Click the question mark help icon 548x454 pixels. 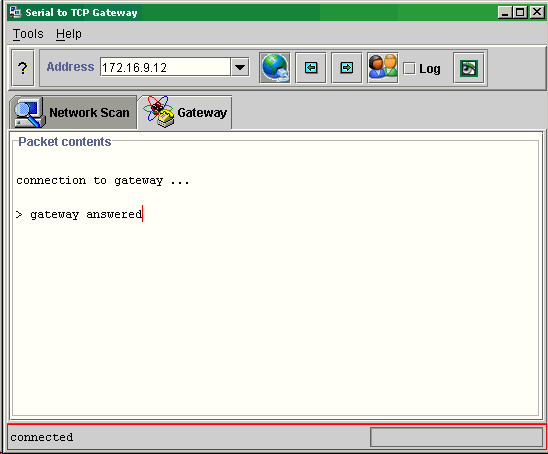pos(23,68)
